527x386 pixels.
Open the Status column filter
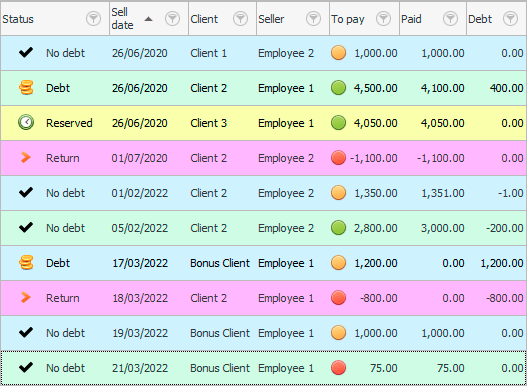[x=93, y=19]
